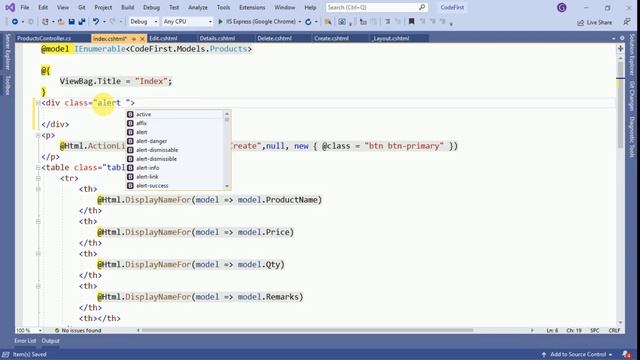Click the Save All icon

tap(82, 22)
